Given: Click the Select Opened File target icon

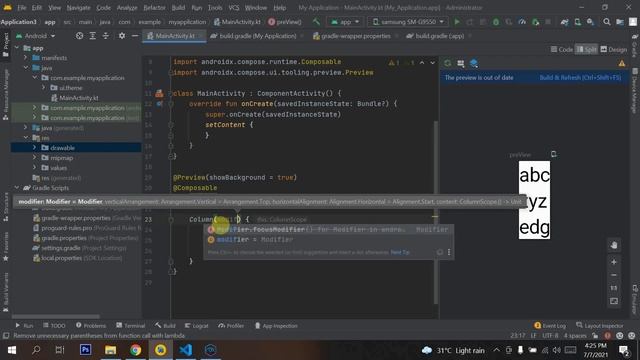Looking at the screenshot, I should click(80, 36).
